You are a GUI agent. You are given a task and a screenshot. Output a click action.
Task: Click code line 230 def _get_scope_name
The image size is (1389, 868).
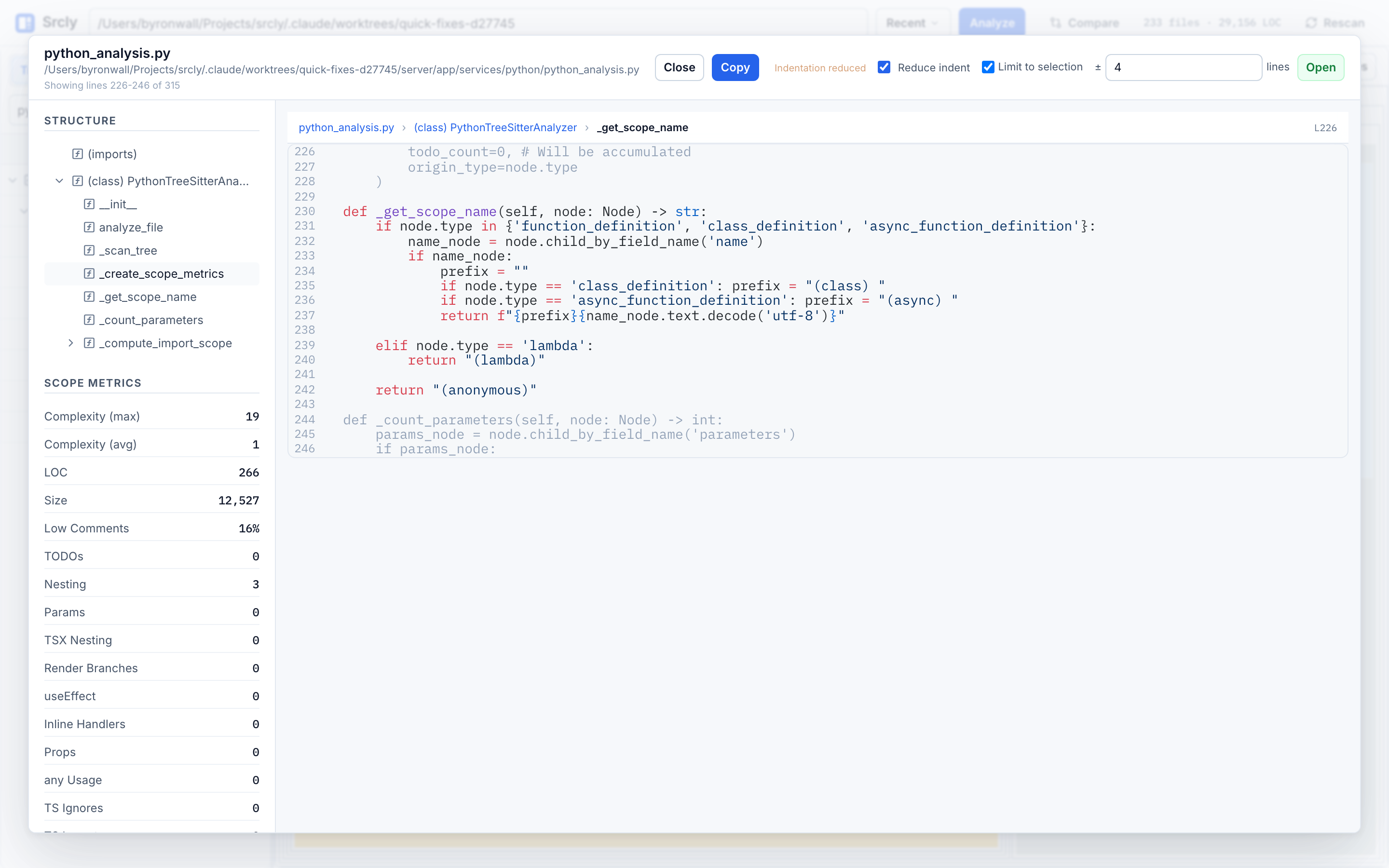tap(525, 211)
